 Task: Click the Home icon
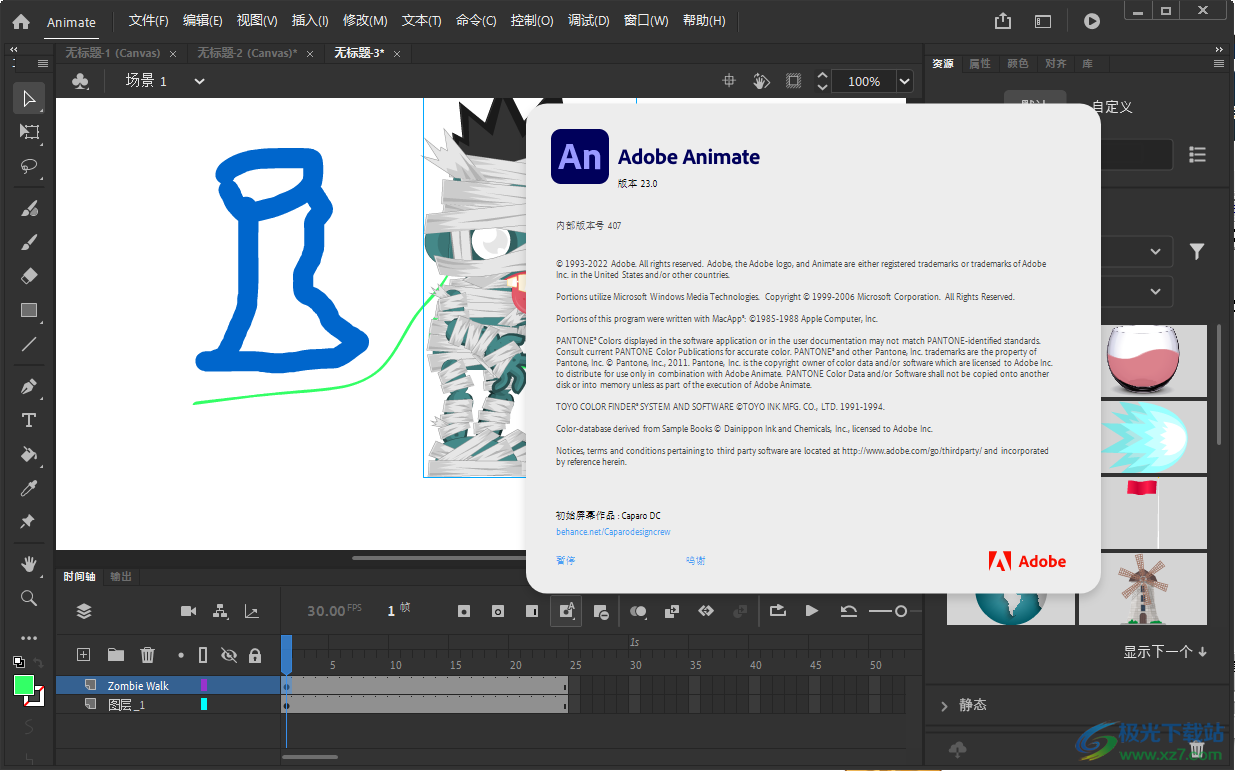click(21, 21)
